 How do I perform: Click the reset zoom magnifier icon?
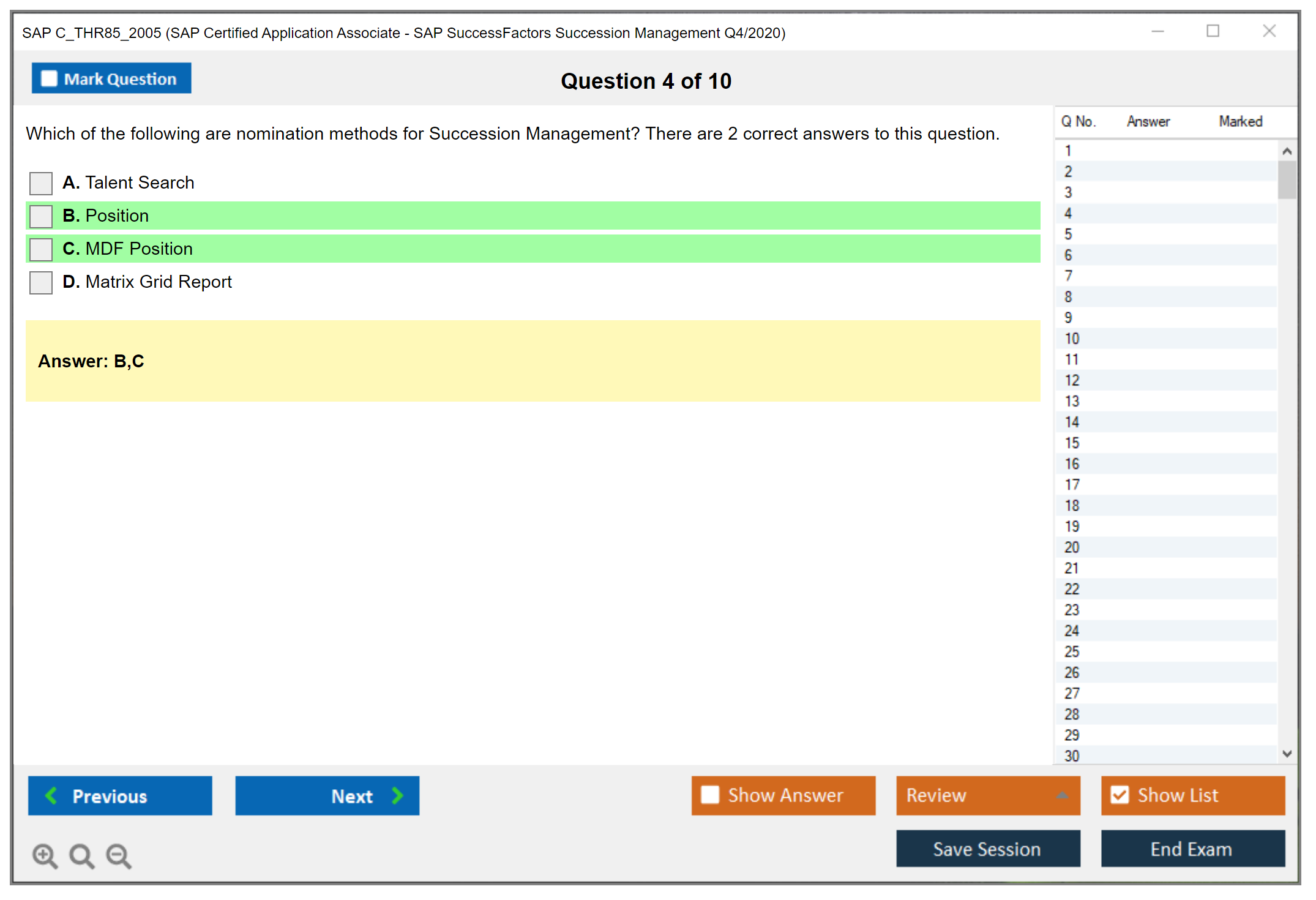tap(81, 855)
